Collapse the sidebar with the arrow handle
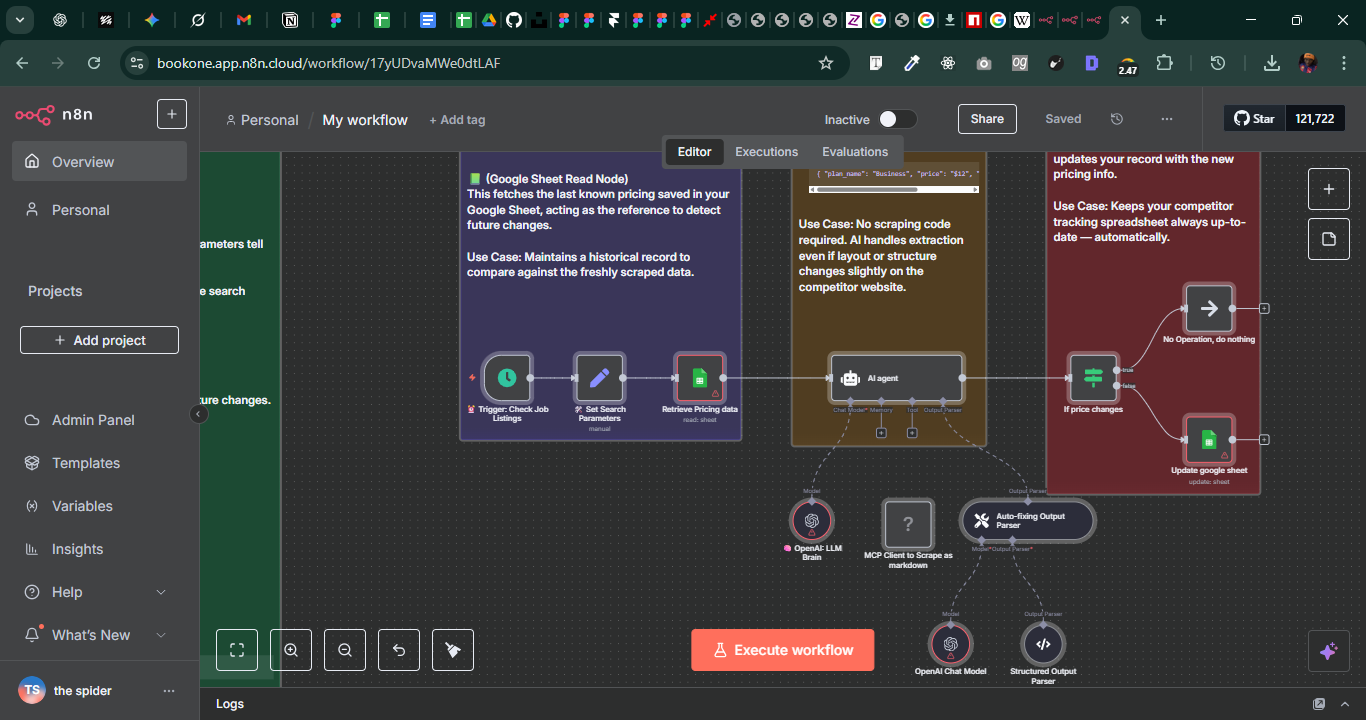This screenshot has height=720, width=1366. click(x=199, y=414)
